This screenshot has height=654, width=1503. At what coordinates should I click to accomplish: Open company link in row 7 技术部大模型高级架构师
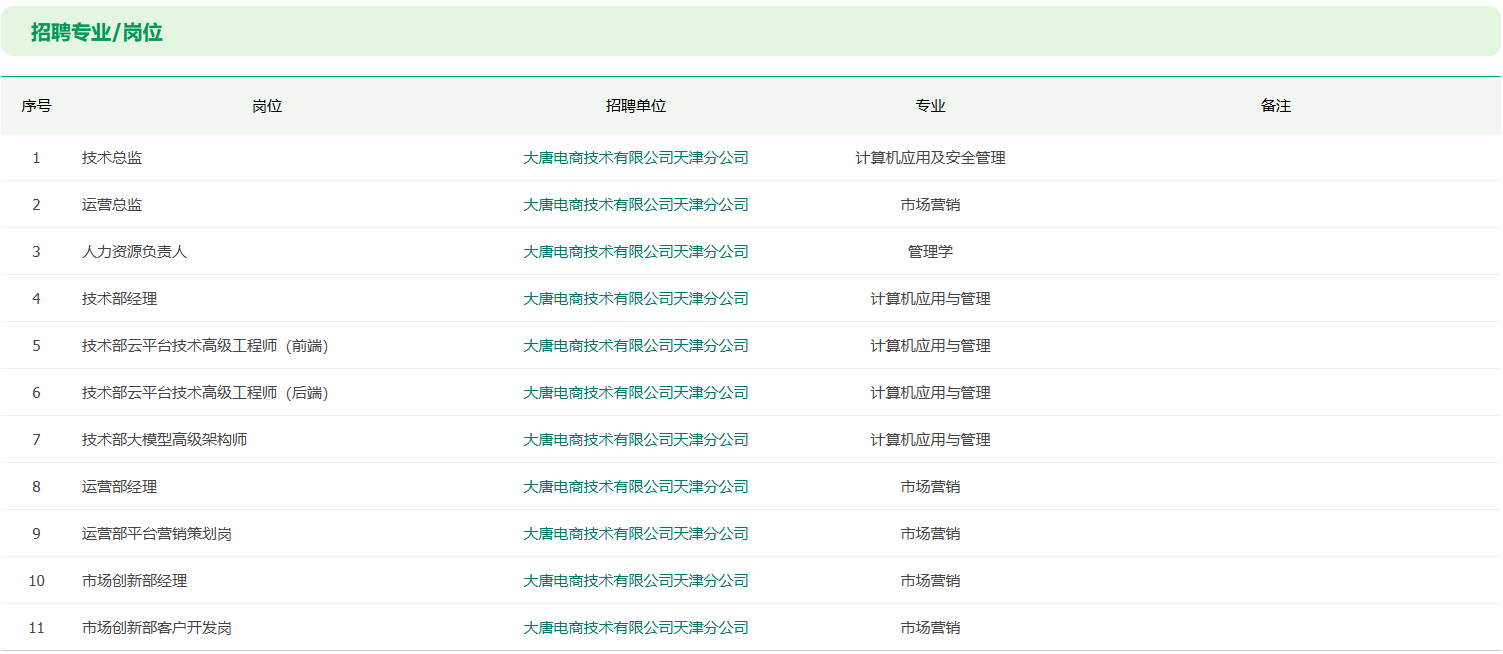[x=636, y=440]
